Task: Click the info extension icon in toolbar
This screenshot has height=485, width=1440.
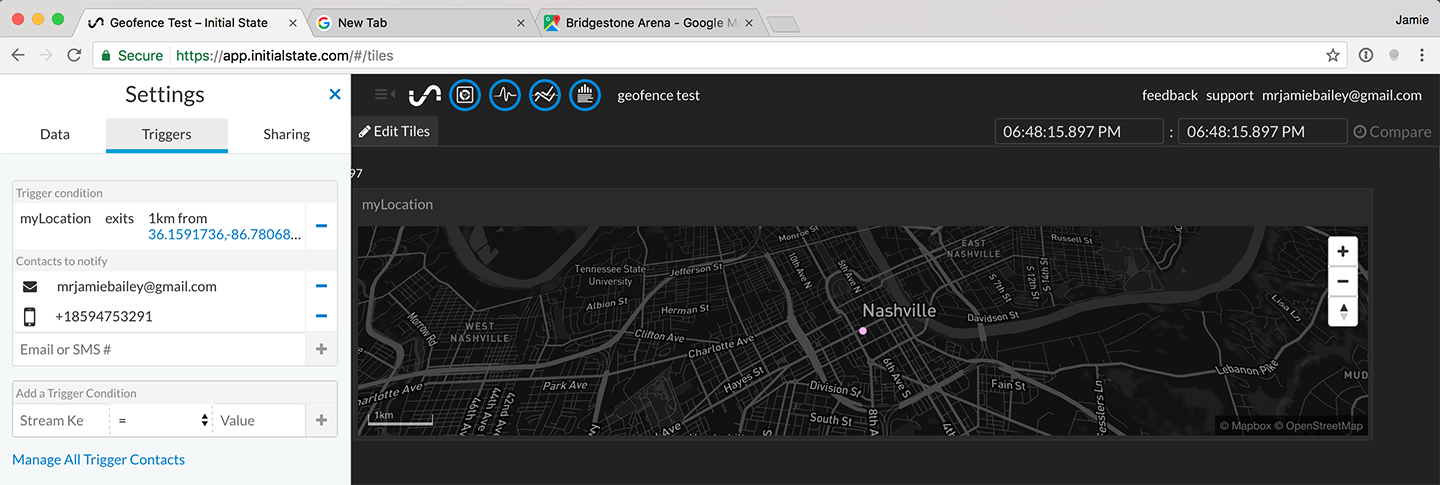Action: pos(1366,55)
